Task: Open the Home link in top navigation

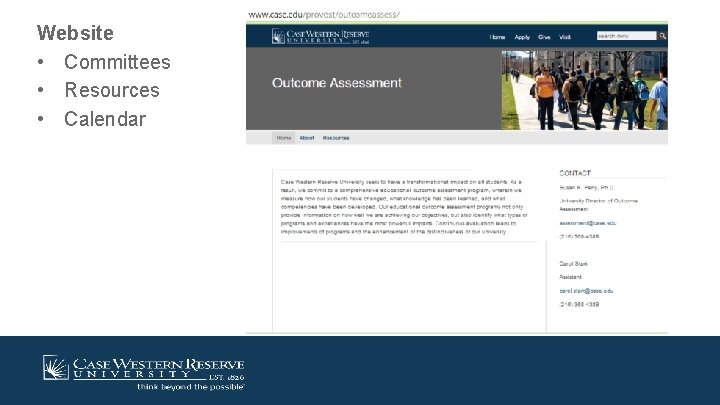Action: coord(497,37)
